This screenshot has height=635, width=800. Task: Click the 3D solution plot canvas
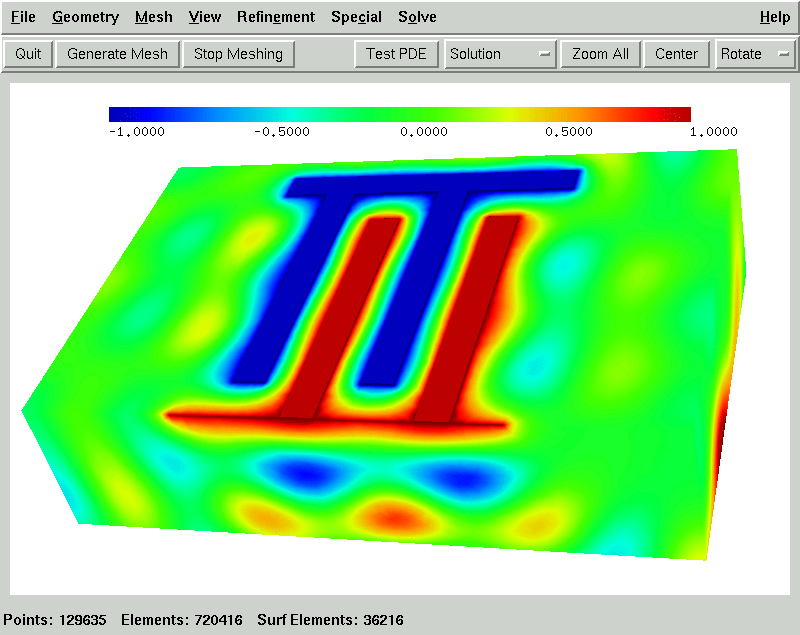tap(399, 339)
